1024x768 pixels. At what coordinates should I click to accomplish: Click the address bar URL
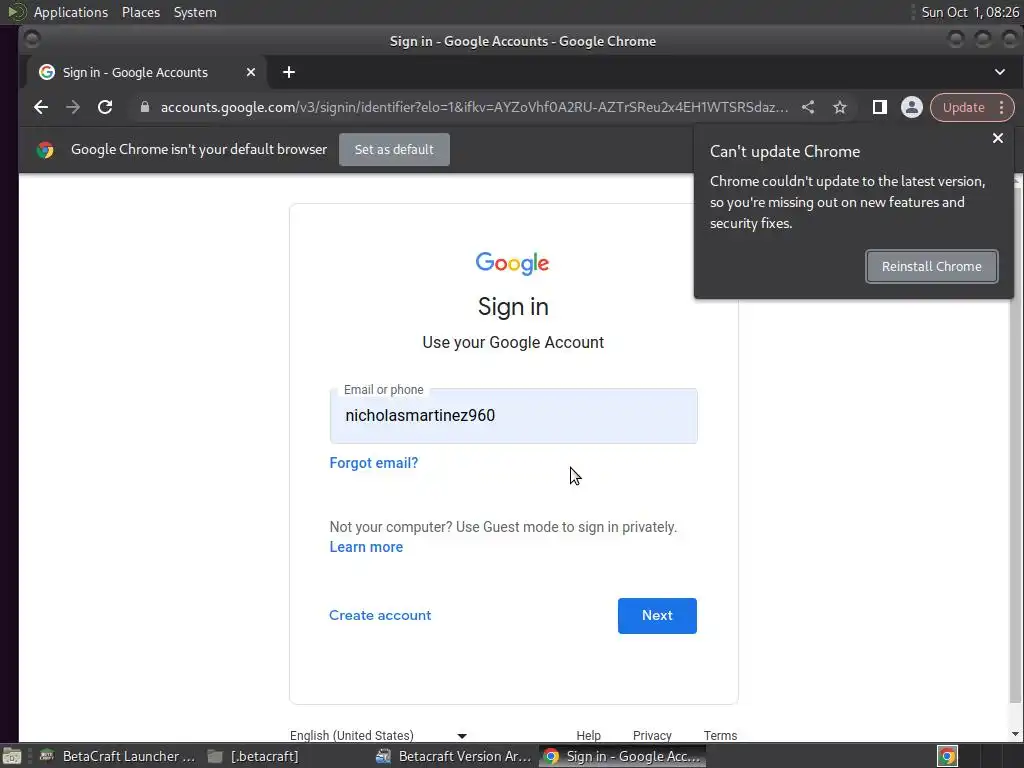tap(474, 107)
